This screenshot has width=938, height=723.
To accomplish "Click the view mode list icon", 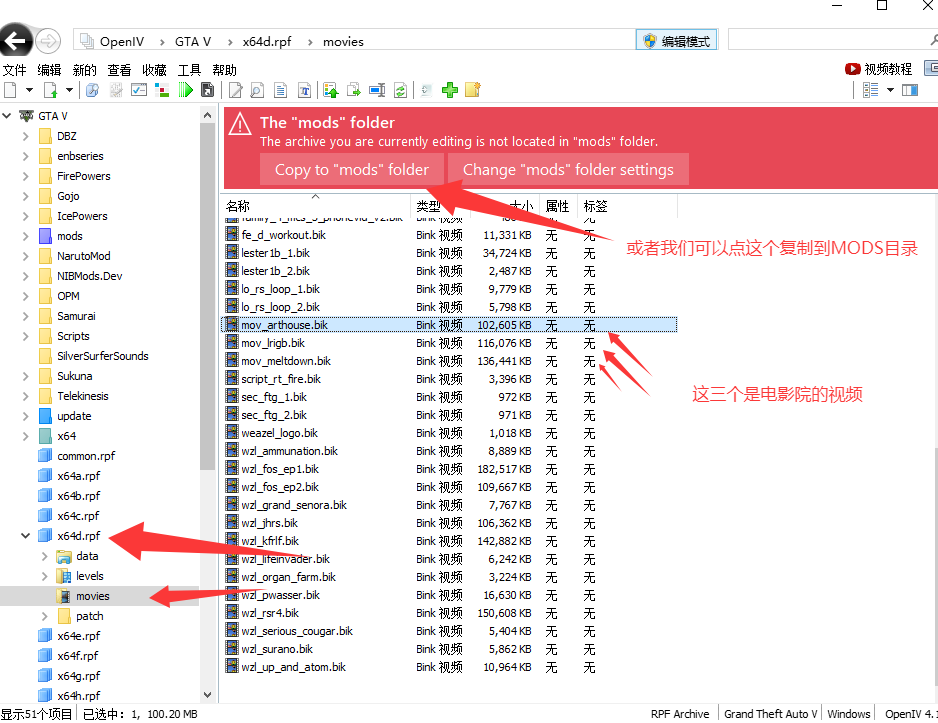I will pyautogui.click(x=870, y=90).
